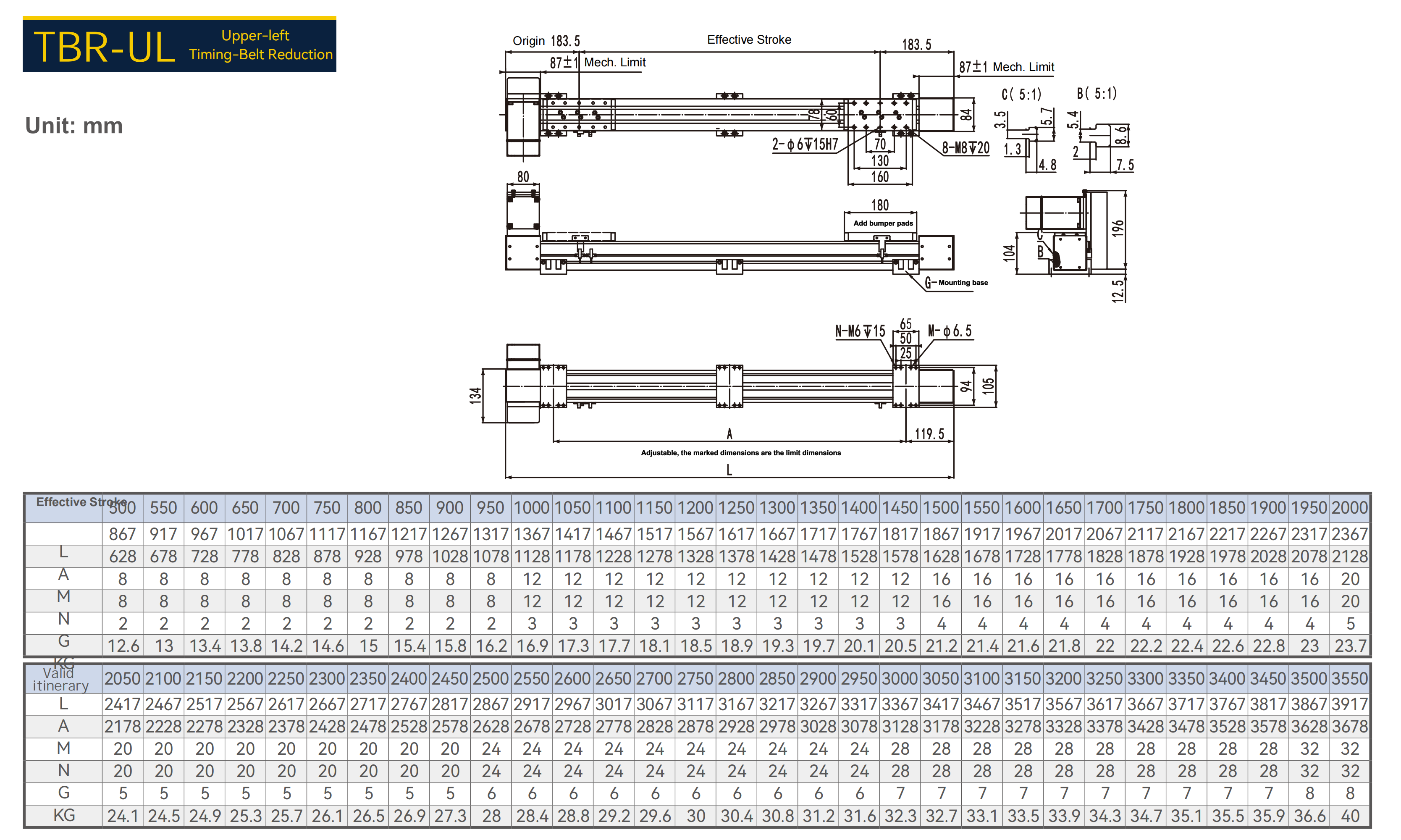This screenshot has height=840, width=1401.
Task: Click the 2417 length value cell
Action: pos(122,704)
